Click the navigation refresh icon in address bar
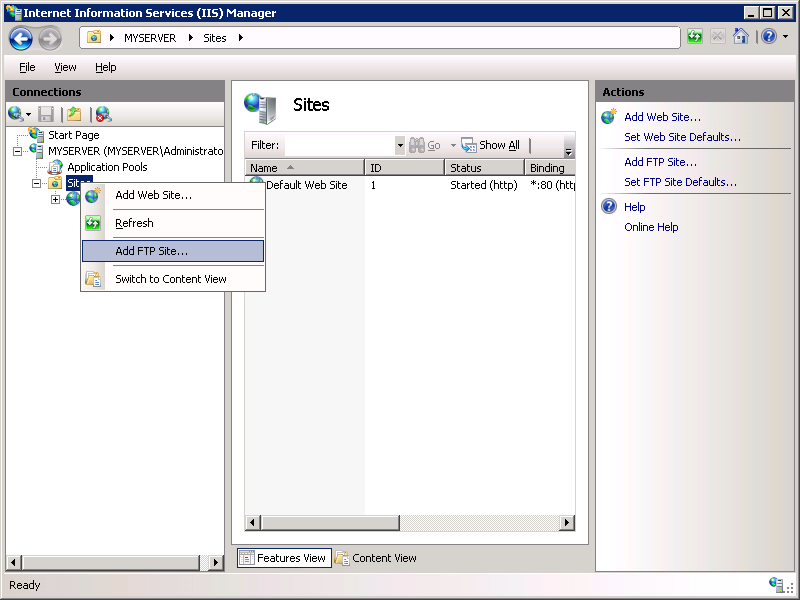The image size is (800, 600). click(x=694, y=38)
